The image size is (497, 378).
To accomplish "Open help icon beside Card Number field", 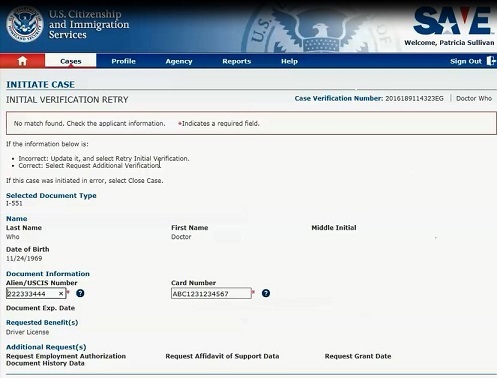I will 266,293.
